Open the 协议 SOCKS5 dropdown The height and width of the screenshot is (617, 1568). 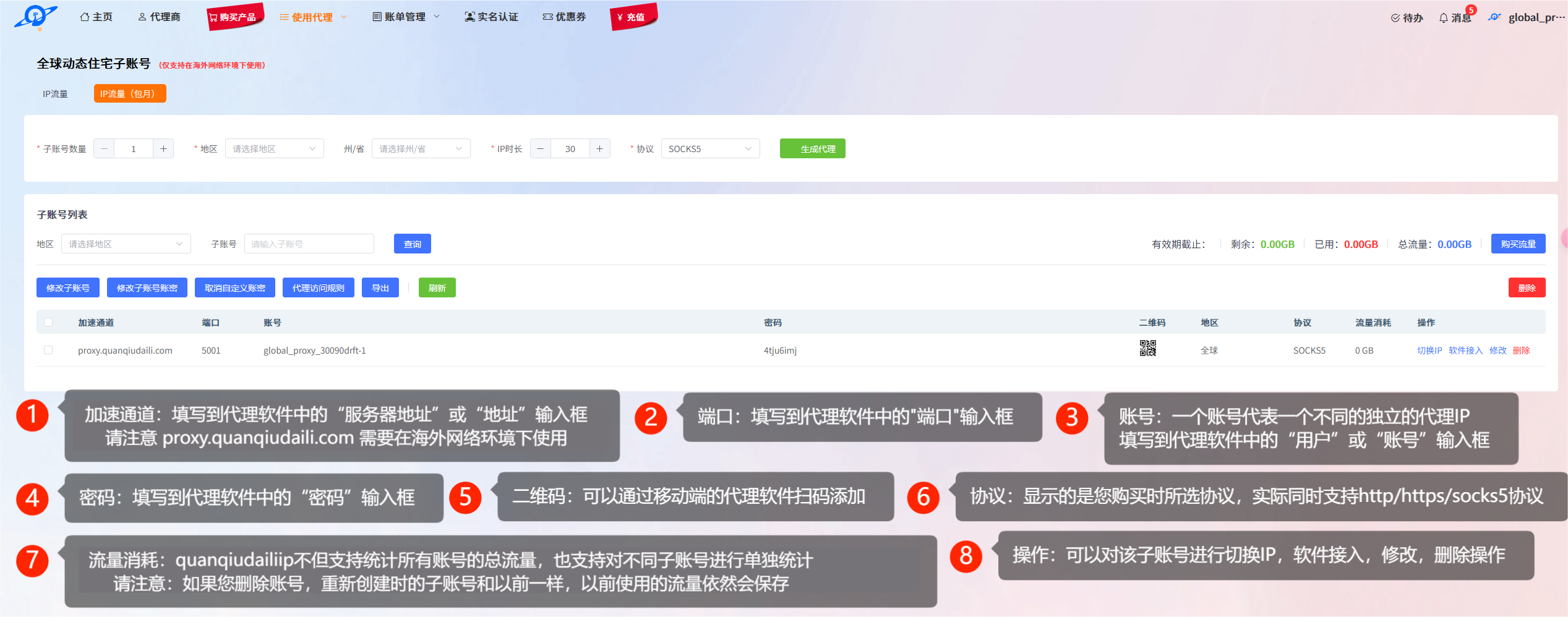point(709,149)
